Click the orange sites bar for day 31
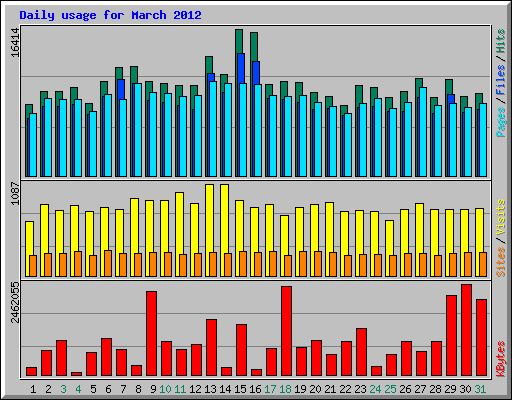 click(x=483, y=264)
